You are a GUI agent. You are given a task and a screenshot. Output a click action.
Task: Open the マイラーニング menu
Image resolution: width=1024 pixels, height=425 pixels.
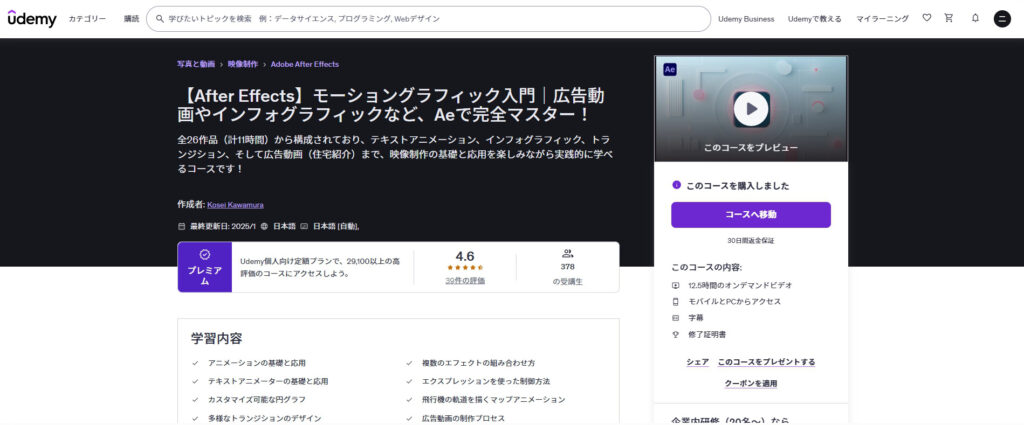pyautogui.click(x=883, y=19)
